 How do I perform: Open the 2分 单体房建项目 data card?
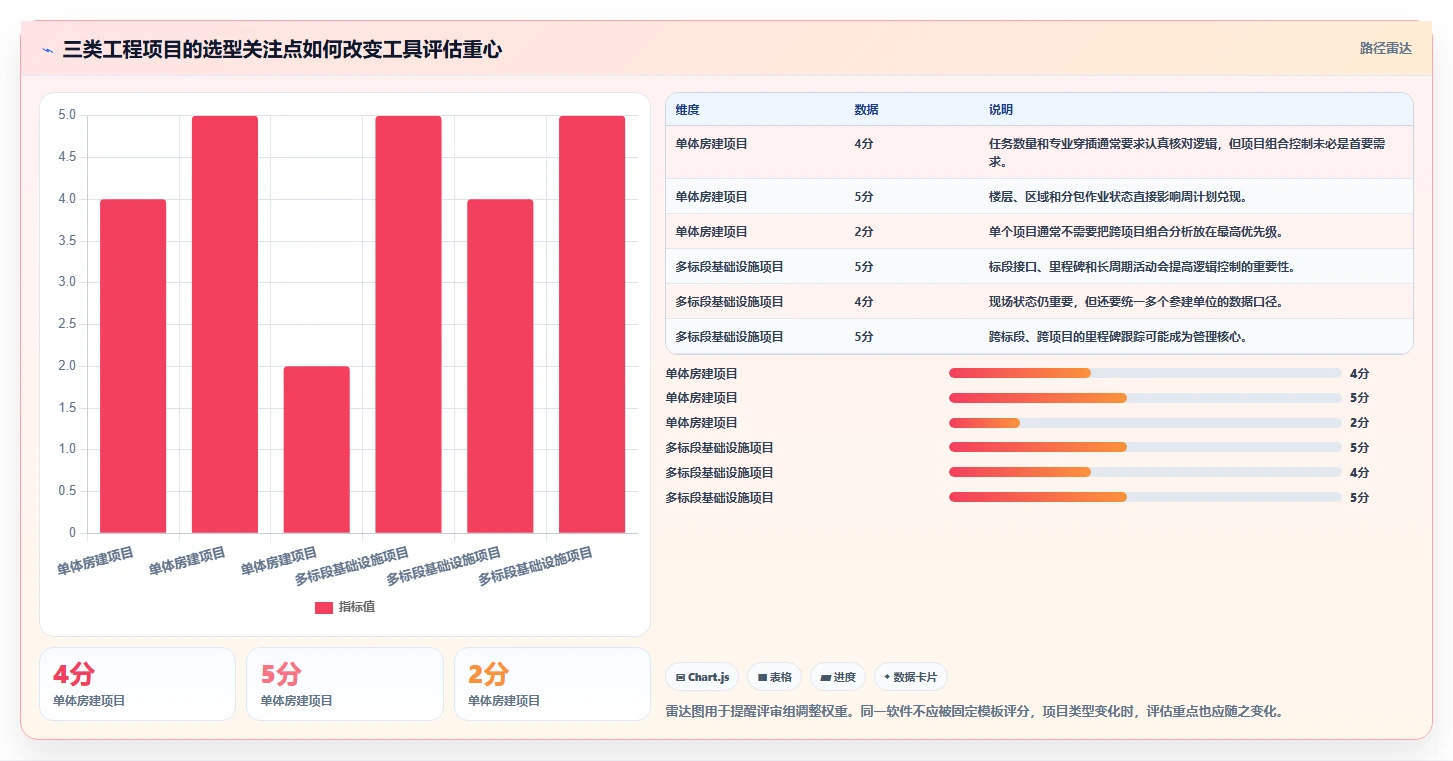[552, 684]
